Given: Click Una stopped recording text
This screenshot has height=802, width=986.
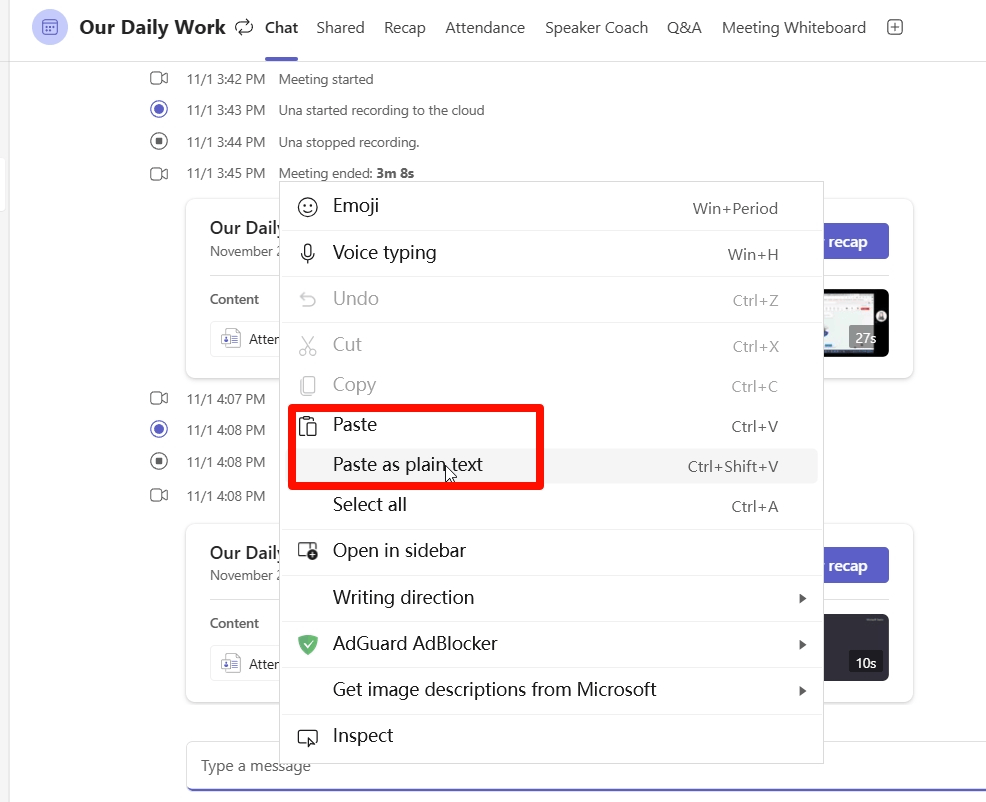Looking at the screenshot, I should (x=348, y=142).
